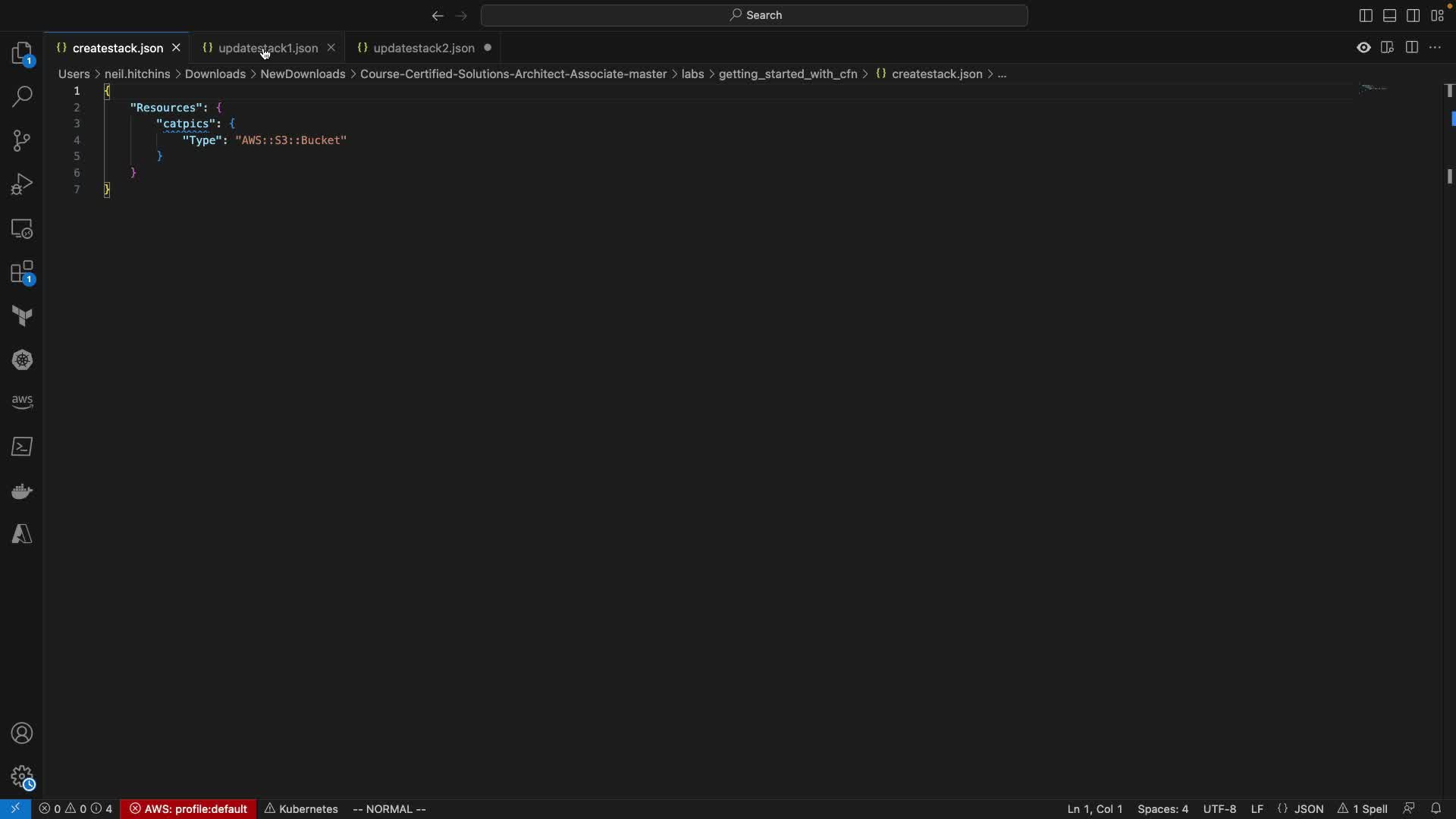Open the Search view in activity bar

22,97
